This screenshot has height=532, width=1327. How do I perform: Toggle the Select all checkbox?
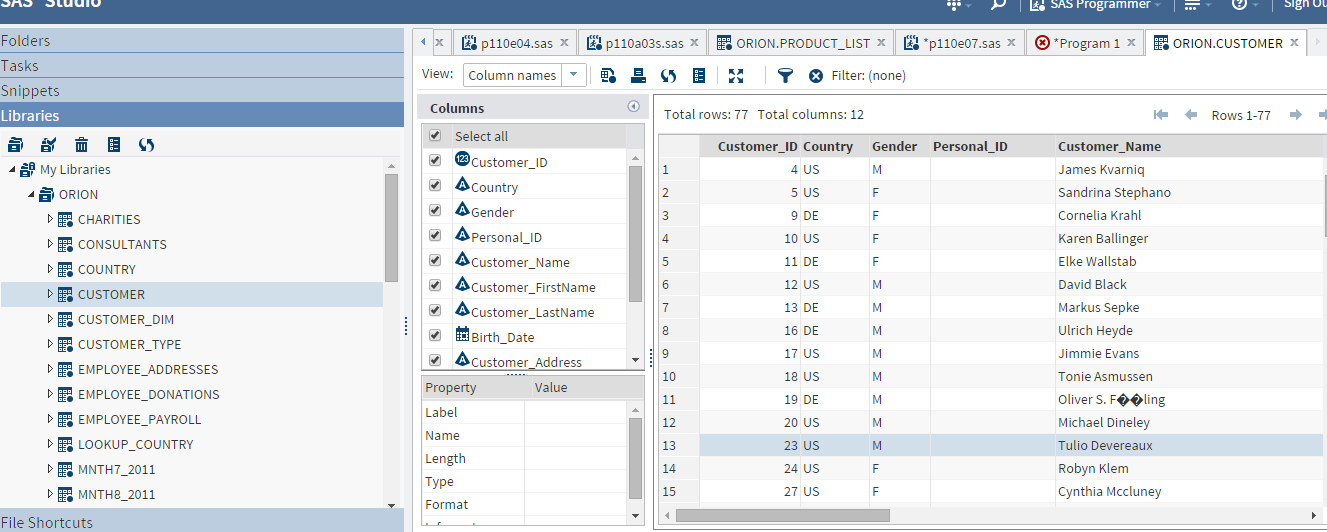[435, 136]
